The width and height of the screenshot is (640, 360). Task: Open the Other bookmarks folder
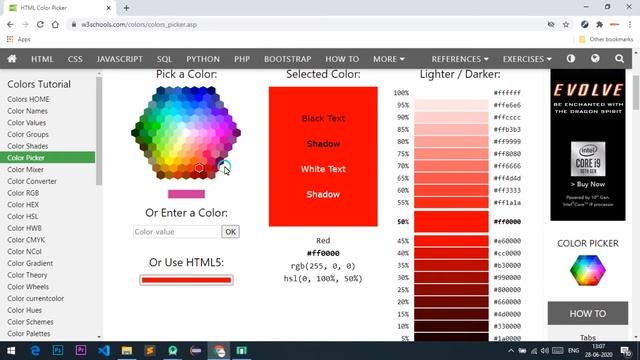(x=606, y=39)
